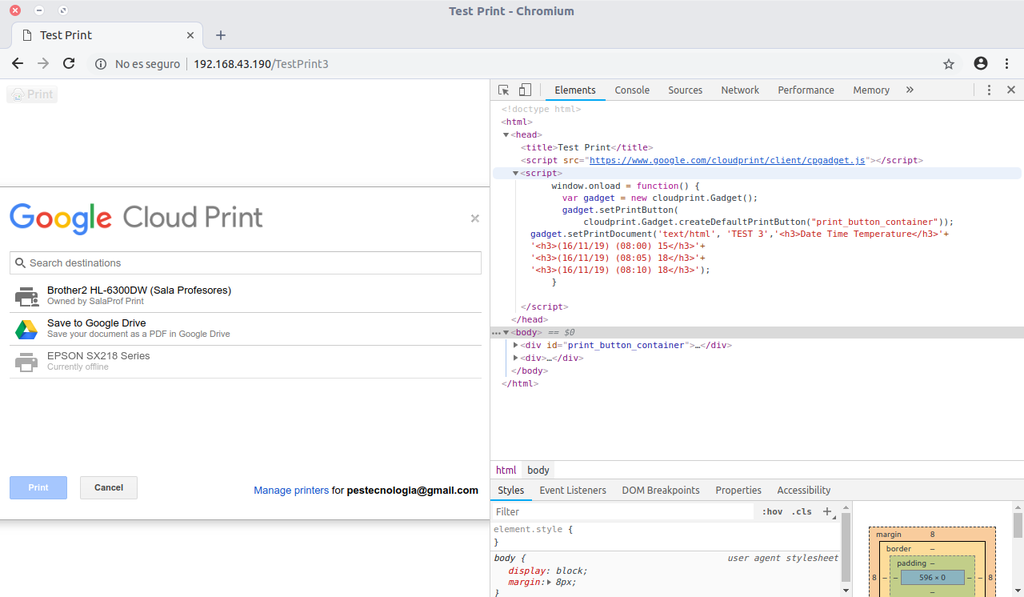Click the Save to Google Drive label
Screen dimensions: 1024x597
click(x=96, y=323)
